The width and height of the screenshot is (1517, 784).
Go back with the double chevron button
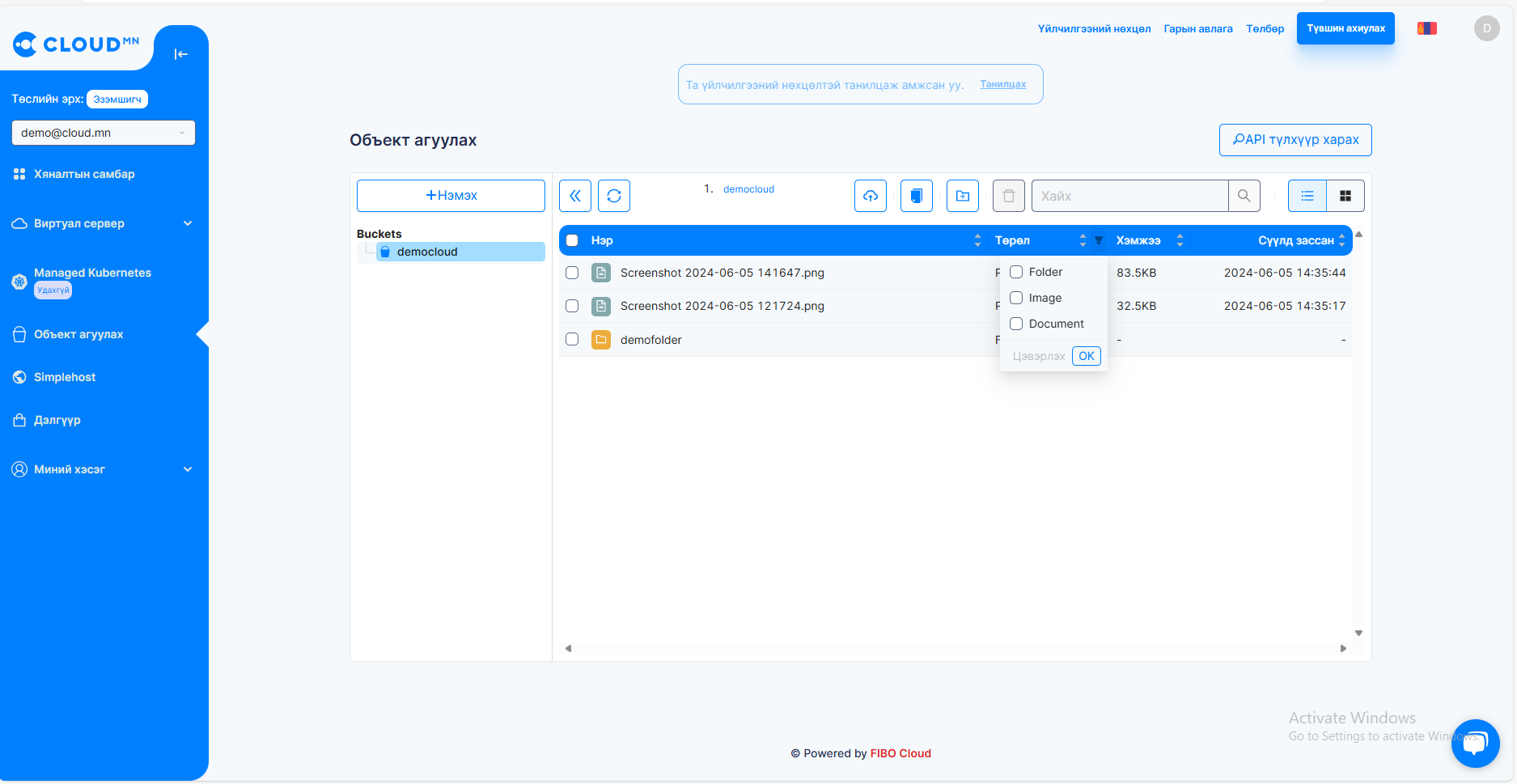[575, 196]
